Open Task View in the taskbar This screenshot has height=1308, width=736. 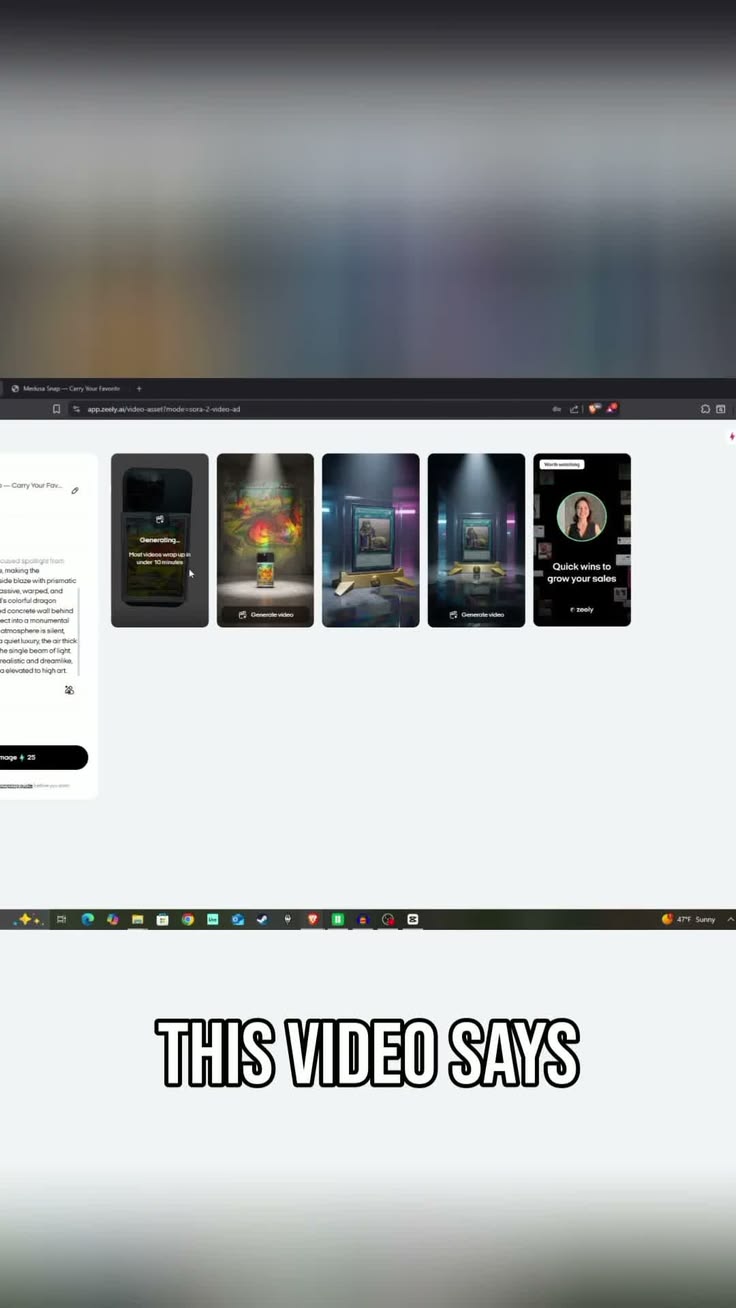(61, 919)
